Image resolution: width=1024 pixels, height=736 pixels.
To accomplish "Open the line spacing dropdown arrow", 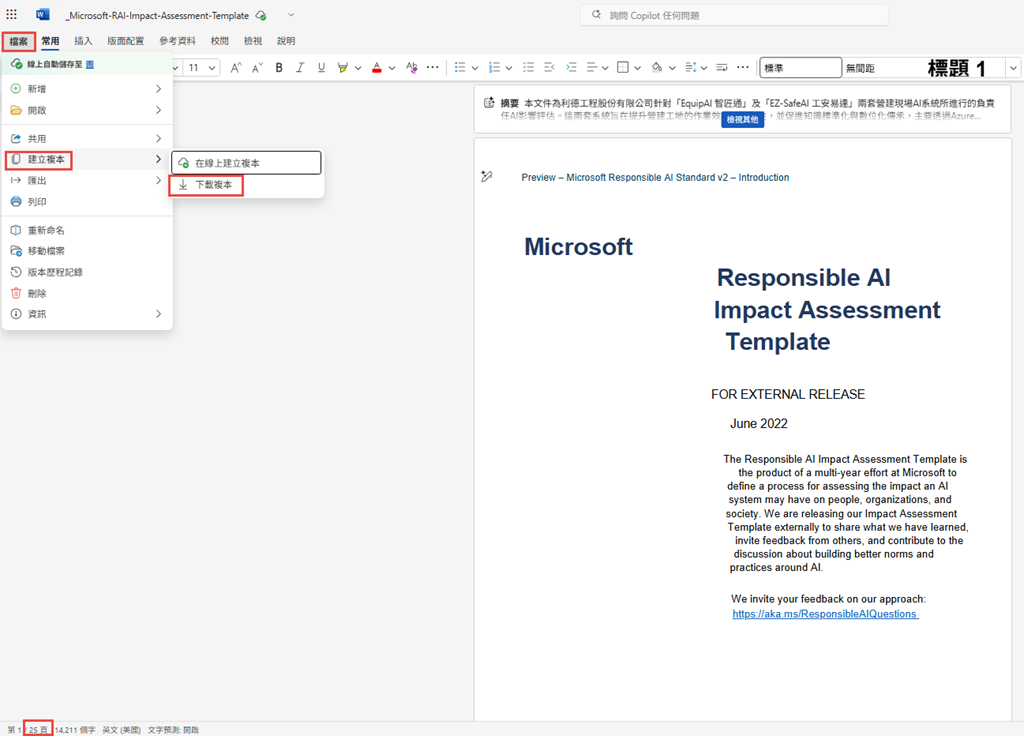I will [704, 68].
